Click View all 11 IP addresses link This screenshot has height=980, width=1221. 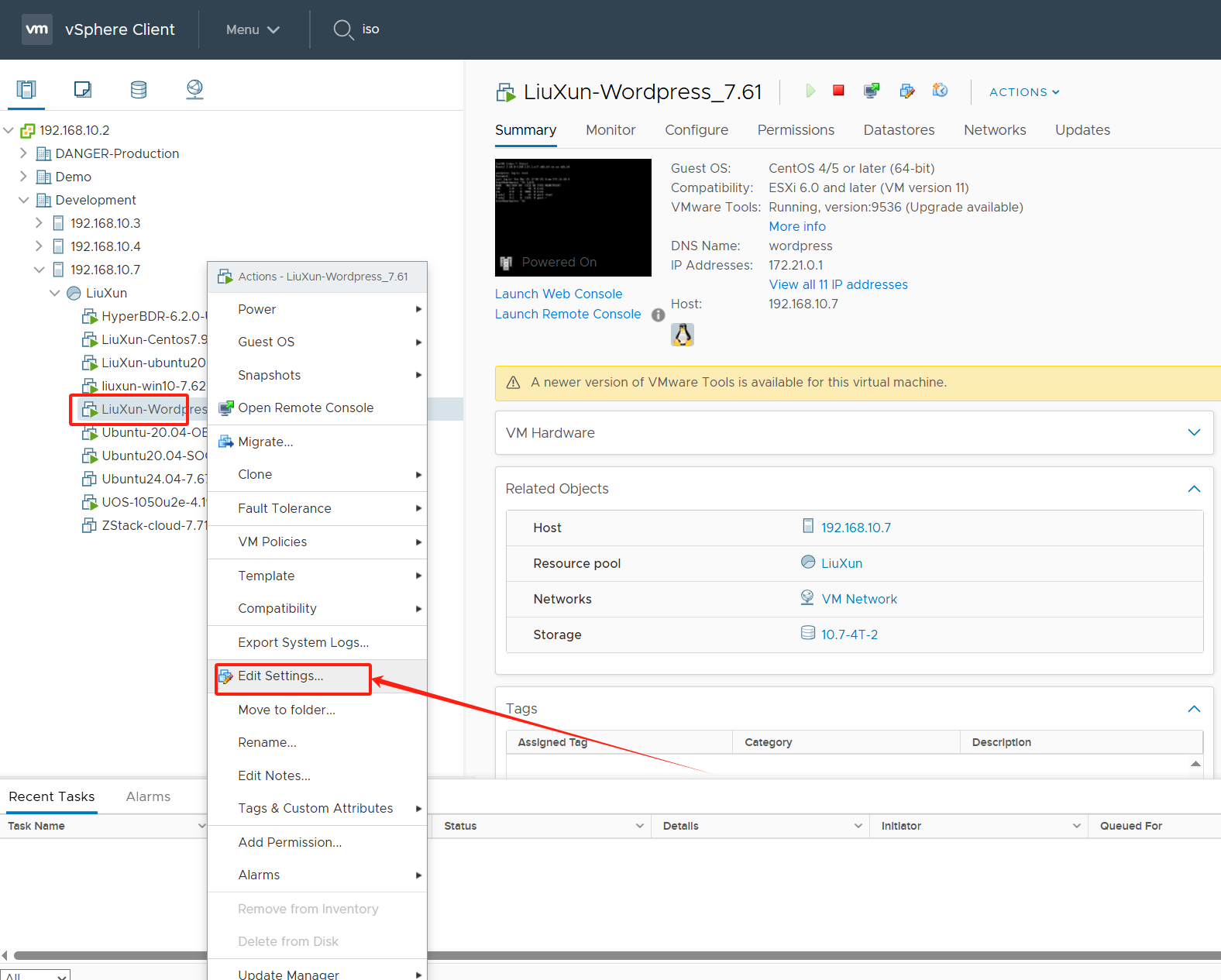[838, 284]
